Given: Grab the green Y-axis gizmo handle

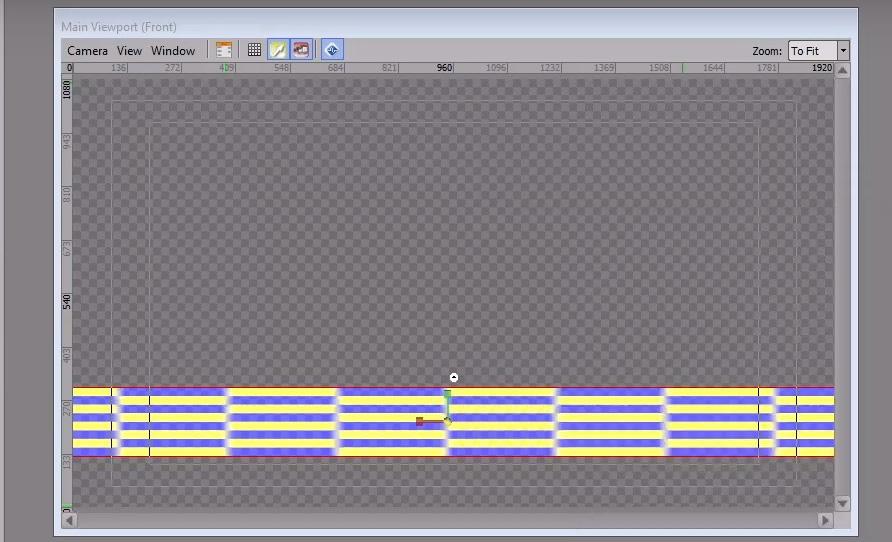Looking at the screenshot, I should pyautogui.click(x=448, y=394).
